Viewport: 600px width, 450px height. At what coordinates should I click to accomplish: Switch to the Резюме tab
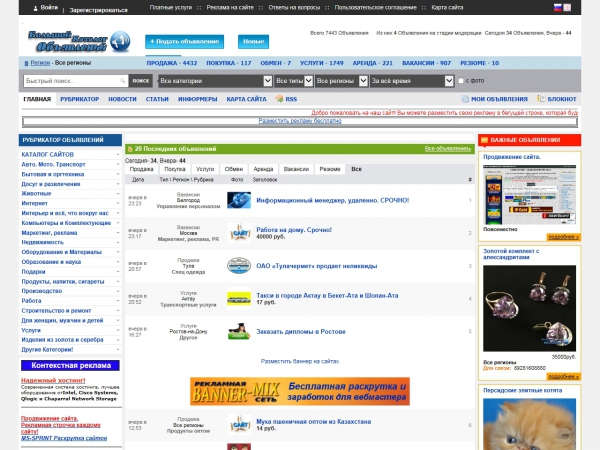330,169
